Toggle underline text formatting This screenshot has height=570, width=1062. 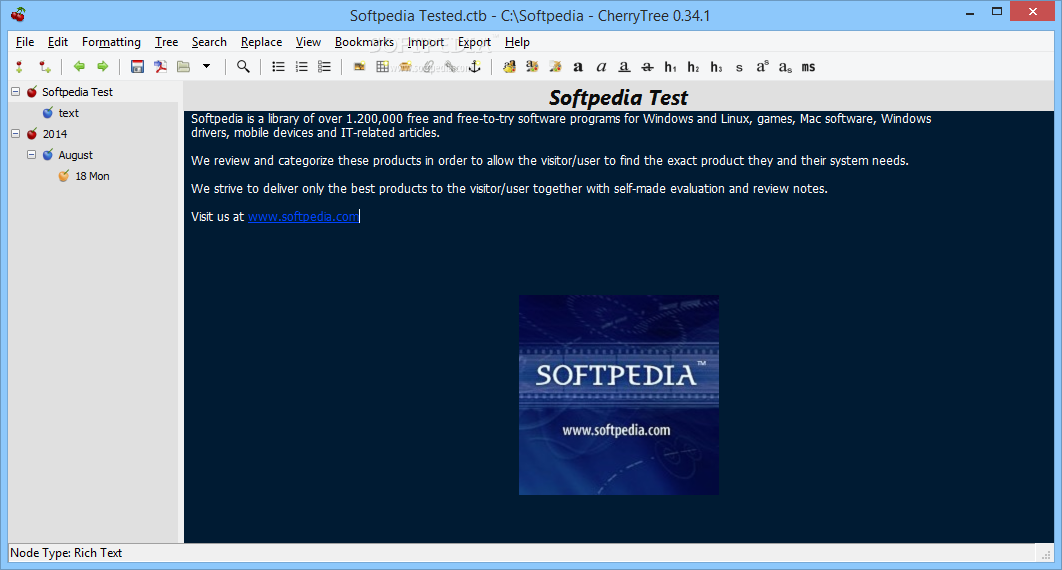[624, 66]
